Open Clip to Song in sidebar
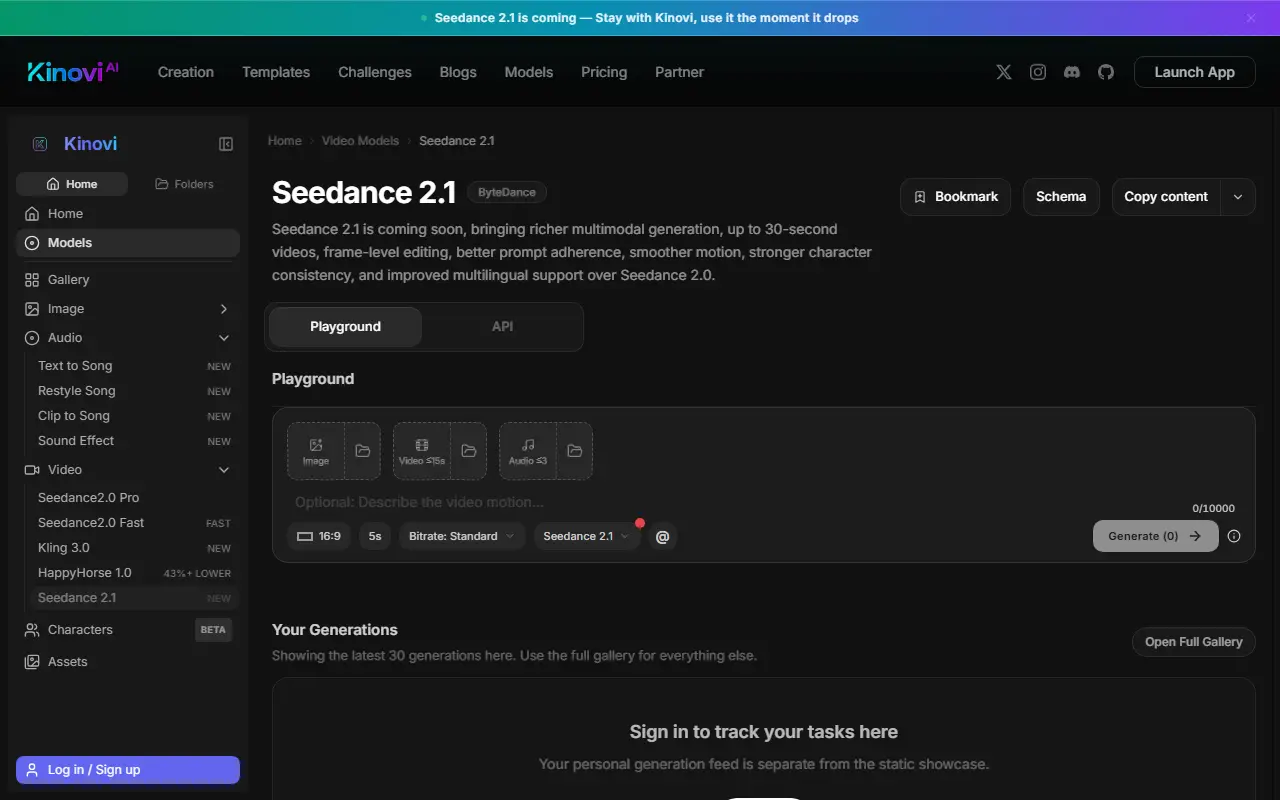This screenshot has width=1280, height=800. 134,416
